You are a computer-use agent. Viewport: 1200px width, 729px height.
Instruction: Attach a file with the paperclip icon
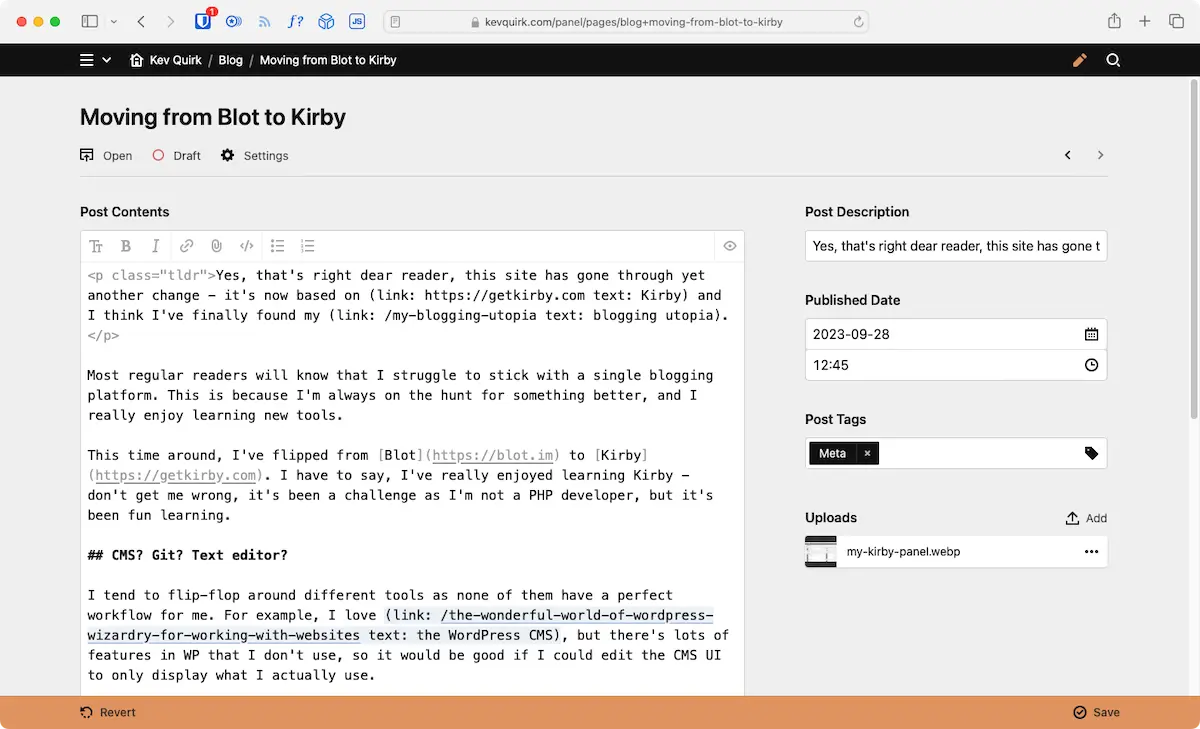[216, 246]
